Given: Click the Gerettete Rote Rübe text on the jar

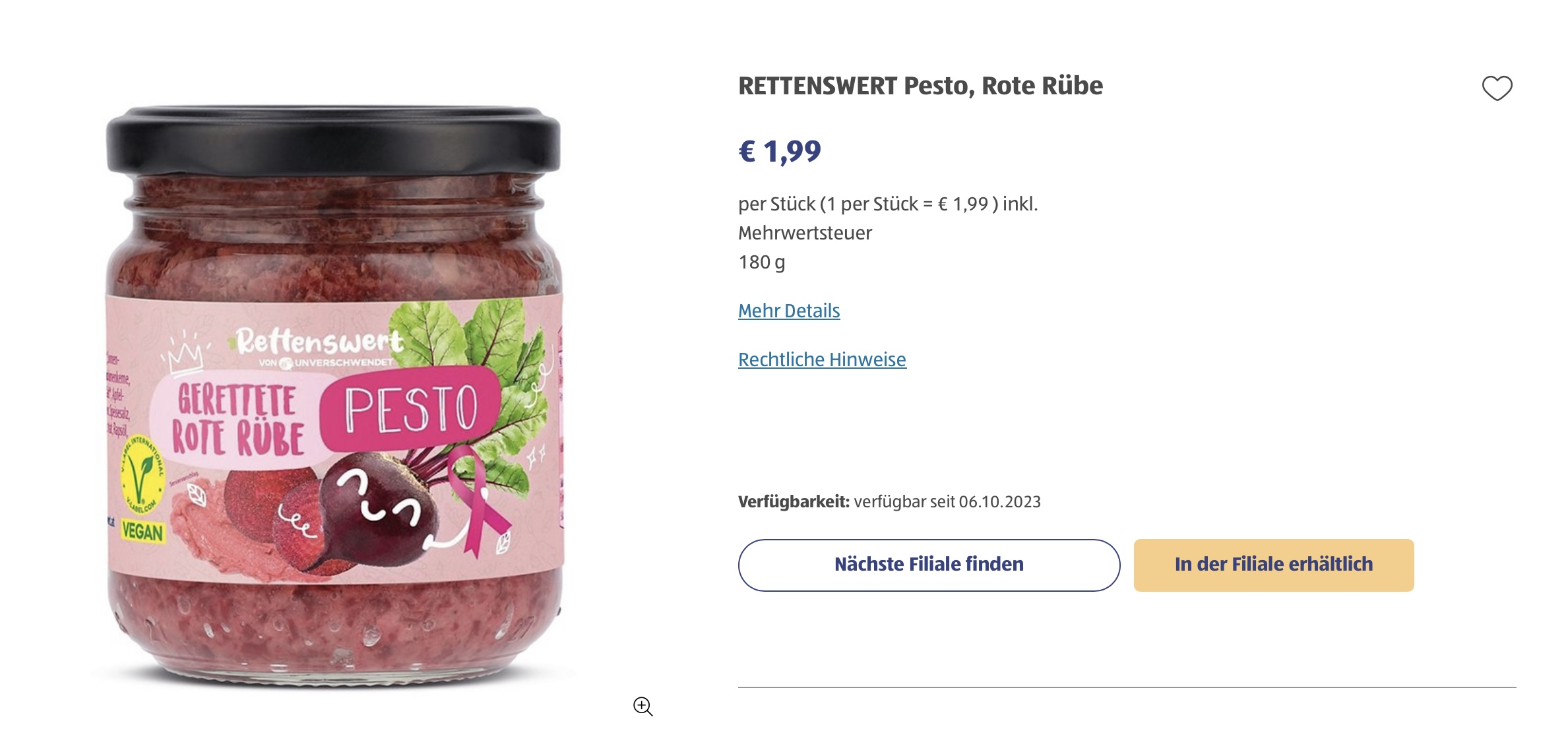Looking at the screenshot, I should (x=237, y=420).
